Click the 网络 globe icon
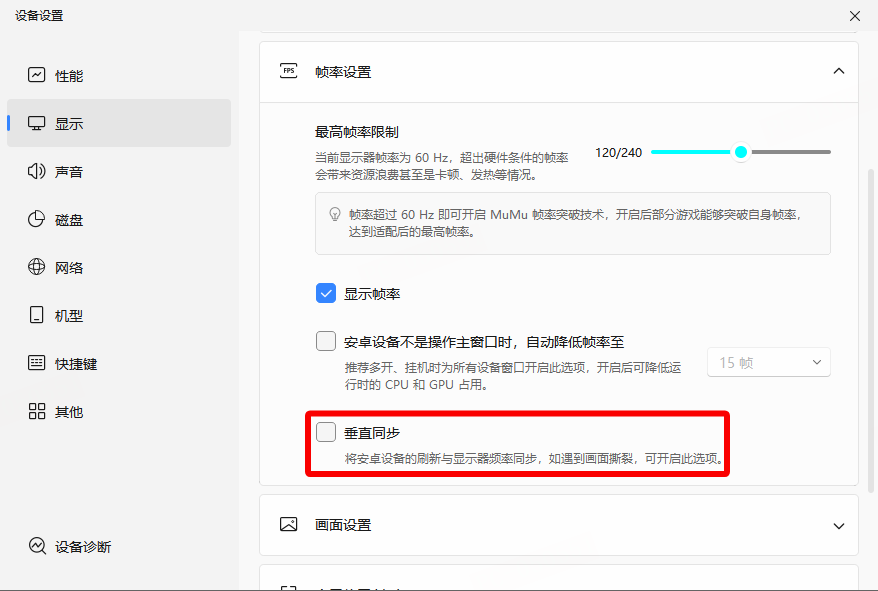This screenshot has width=878, height=591. point(36,267)
